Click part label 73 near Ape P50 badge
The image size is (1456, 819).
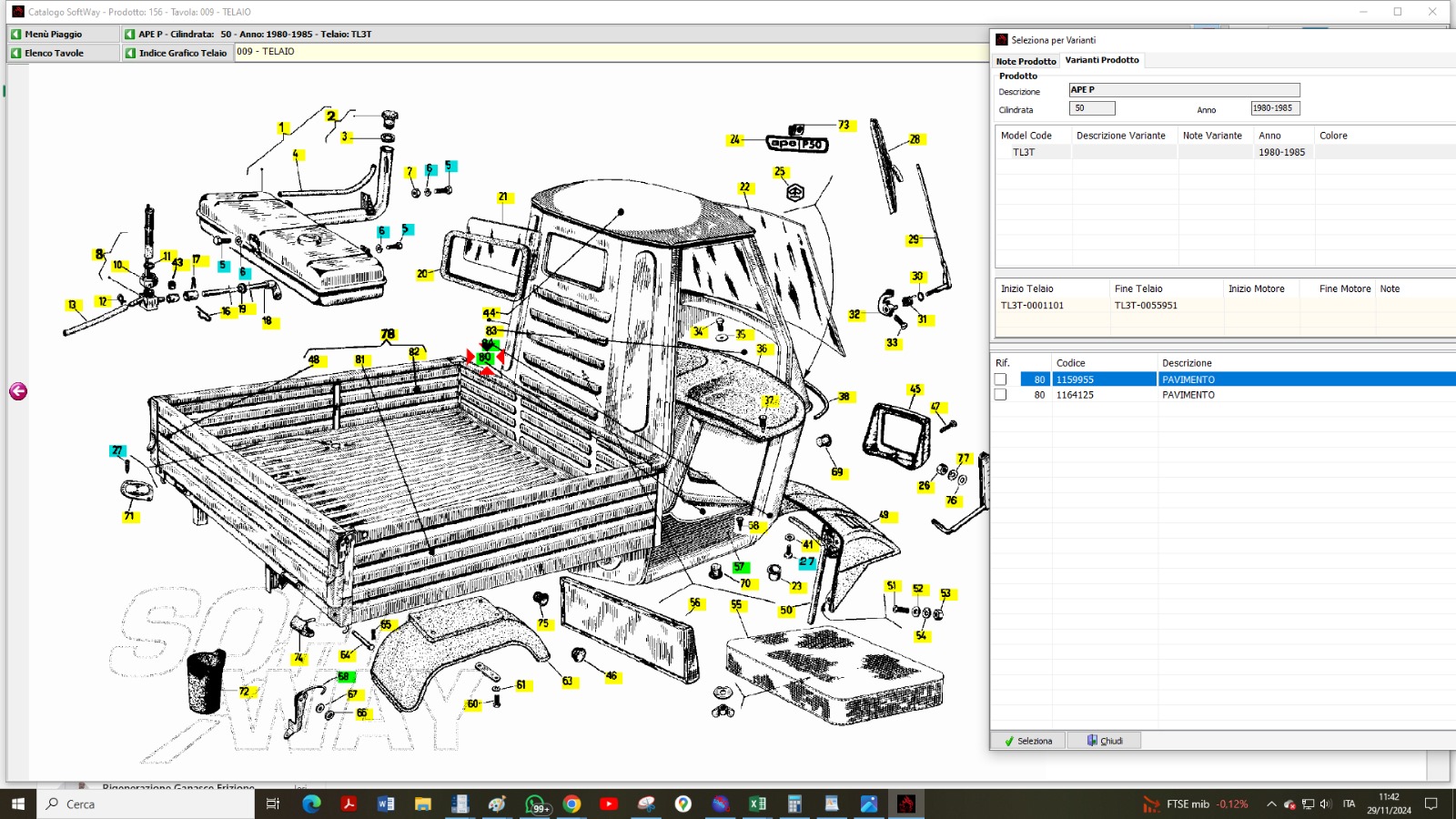point(844,125)
